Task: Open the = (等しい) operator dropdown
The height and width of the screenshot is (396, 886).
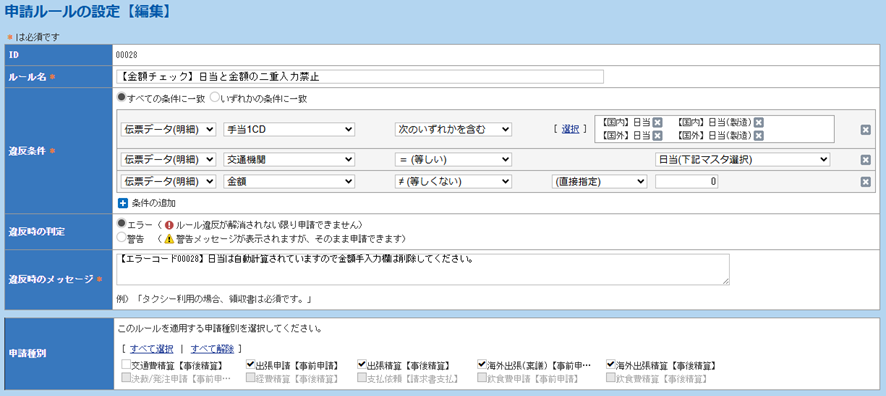Action: [453, 160]
